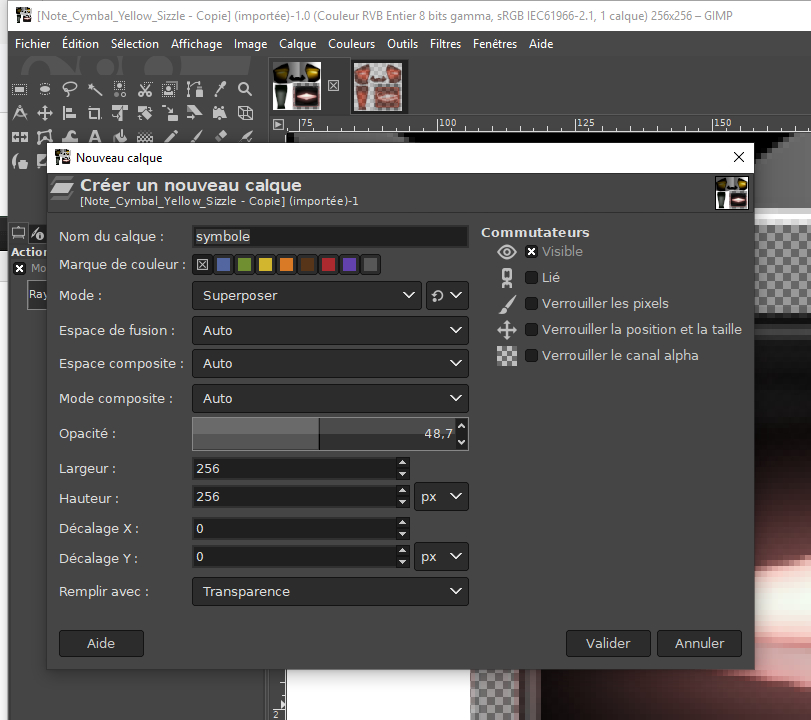This screenshot has height=720, width=811.
Task: Select the Text tool
Action: coord(95,137)
